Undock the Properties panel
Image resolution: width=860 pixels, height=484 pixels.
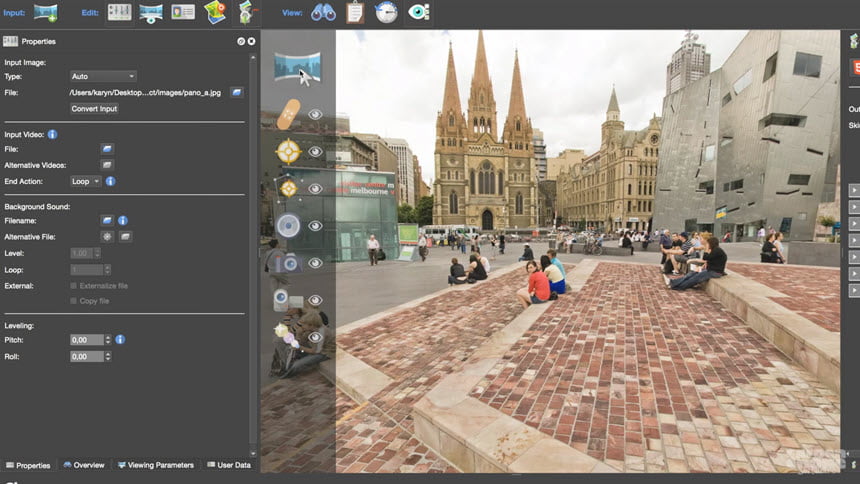[x=241, y=41]
